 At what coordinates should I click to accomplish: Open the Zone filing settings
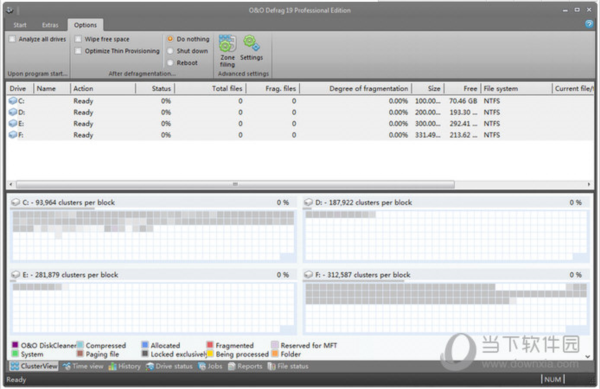point(227,51)
